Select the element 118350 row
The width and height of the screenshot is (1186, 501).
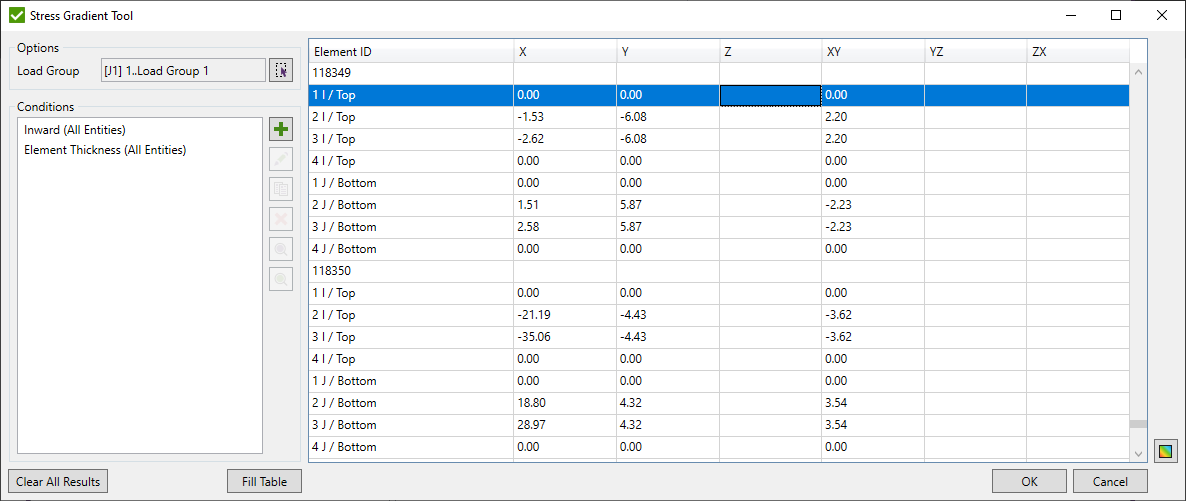(x=410, y=271)
